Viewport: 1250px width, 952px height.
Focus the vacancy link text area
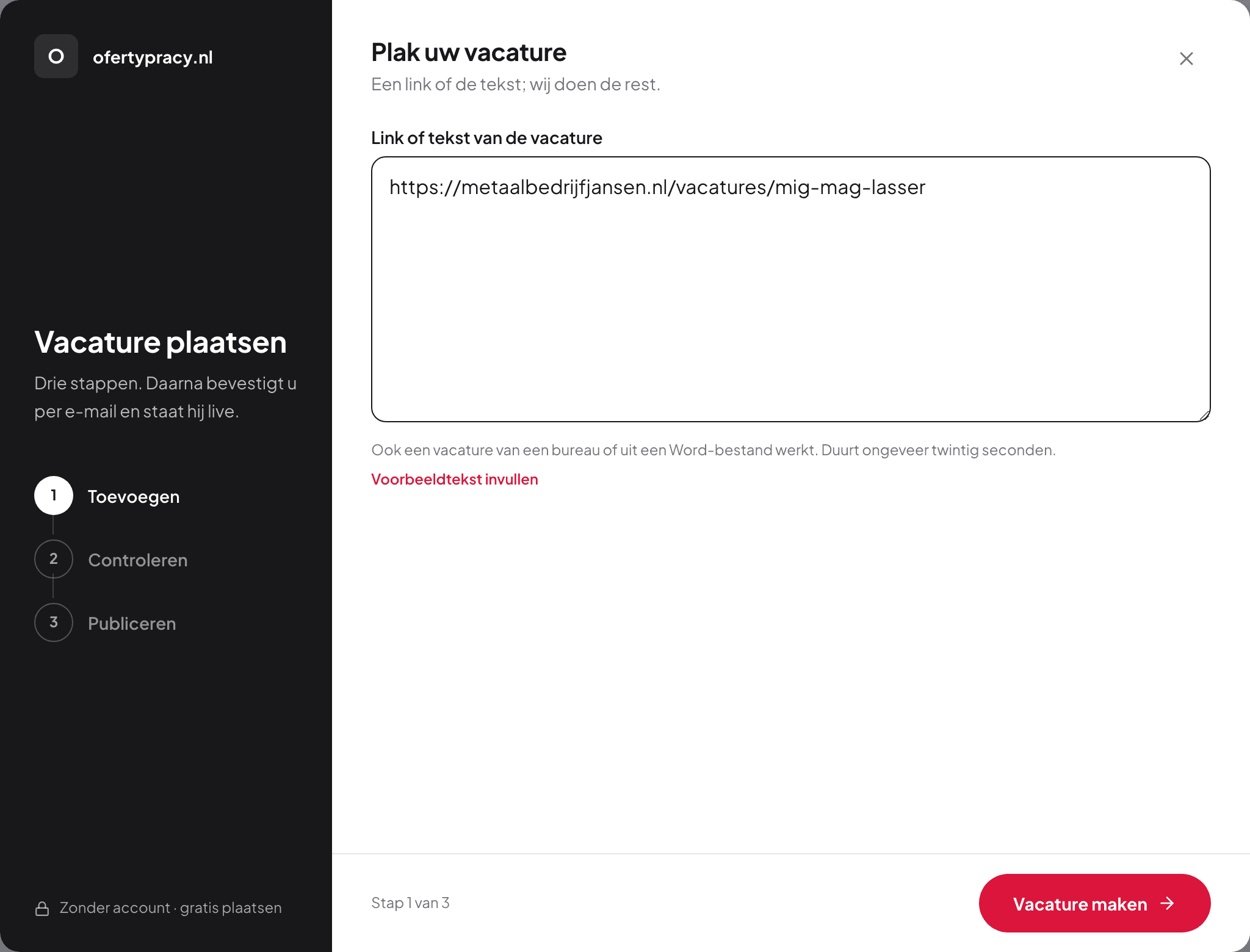click(x=790, y=289)
